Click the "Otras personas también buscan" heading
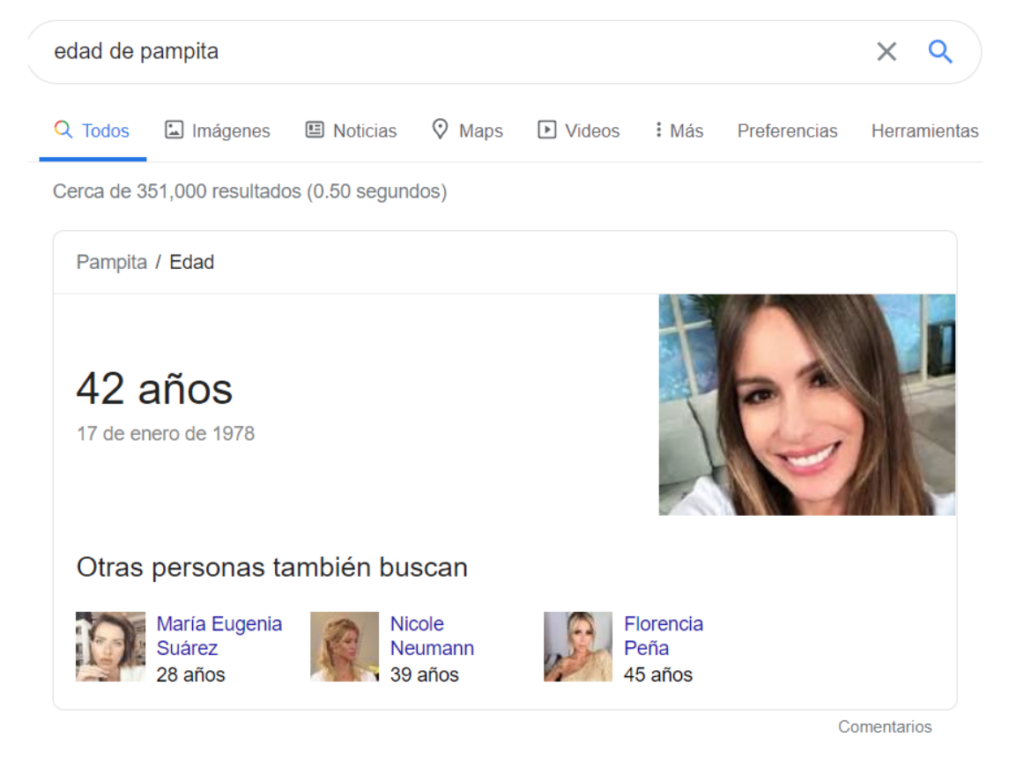The image size is (1024, 760). click(272, 567)
